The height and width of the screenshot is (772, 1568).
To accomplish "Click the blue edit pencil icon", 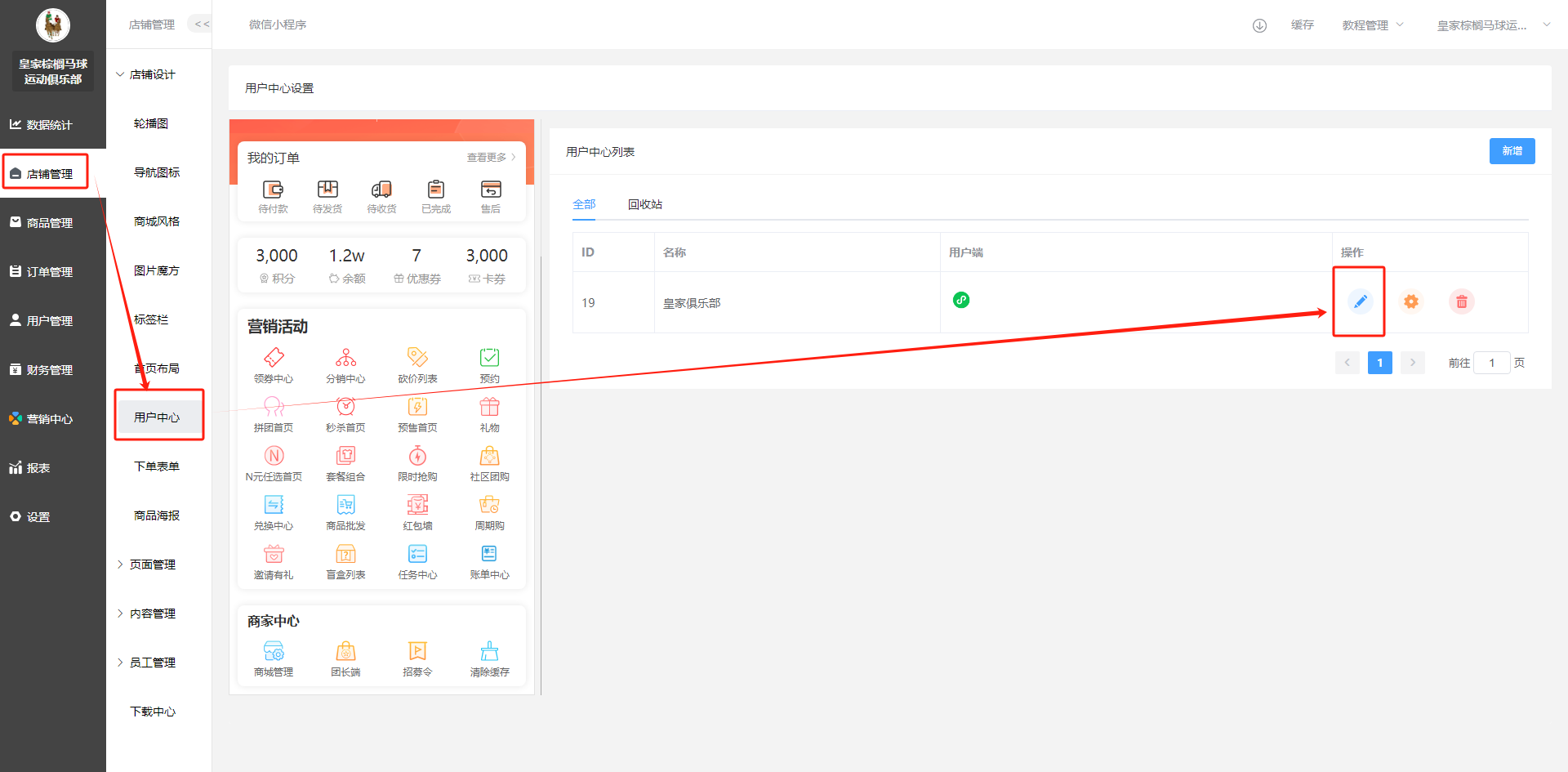I will (1360, 301).
